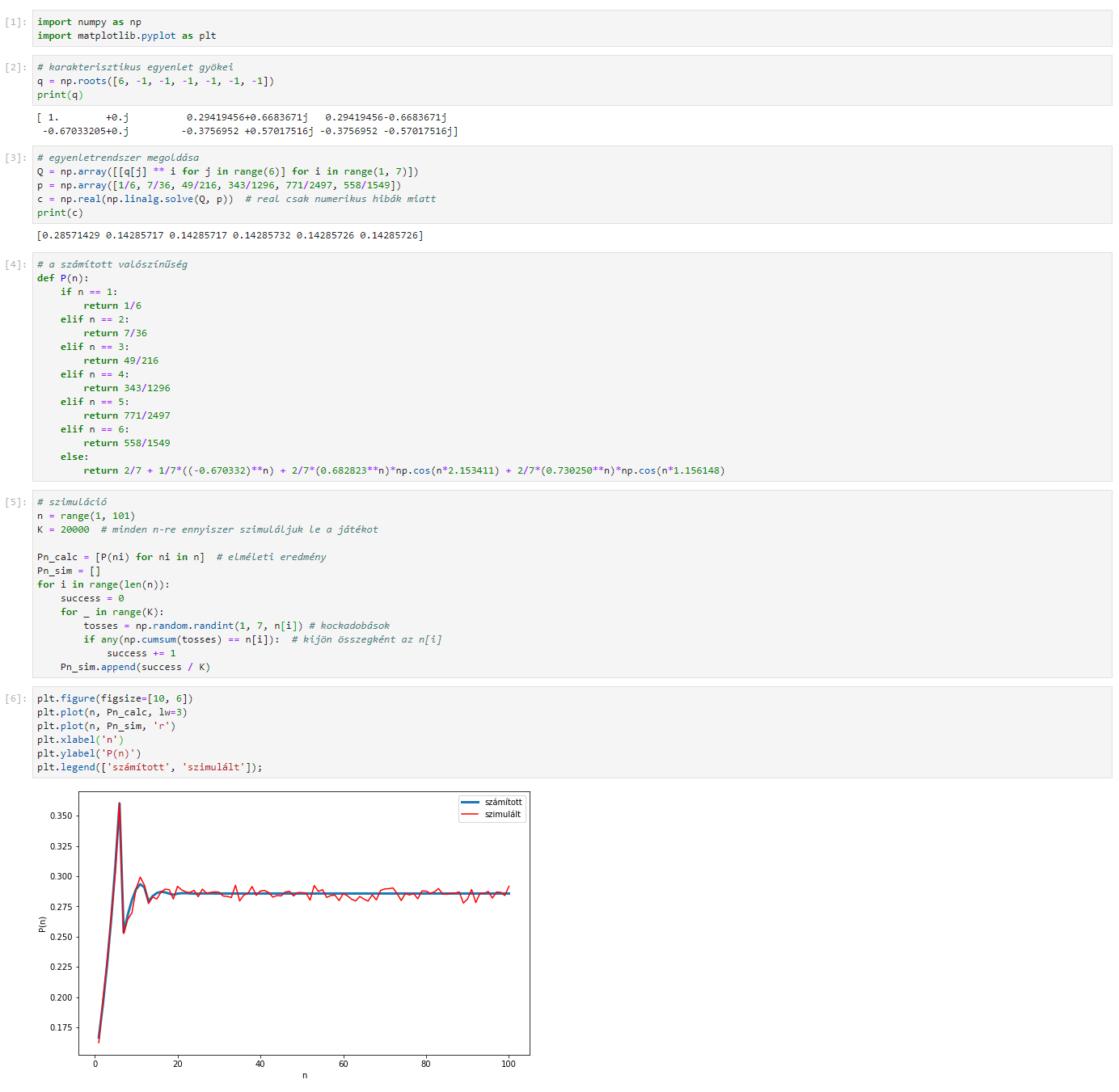This screenshot has width=1119, height=1092.
Task: Select the np.roots code cell
Action: (572, 81)
